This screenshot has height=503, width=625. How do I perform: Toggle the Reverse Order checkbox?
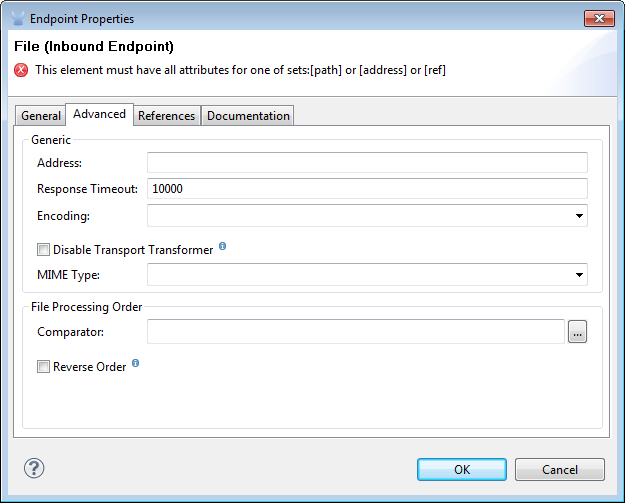(x=43, y=367)
